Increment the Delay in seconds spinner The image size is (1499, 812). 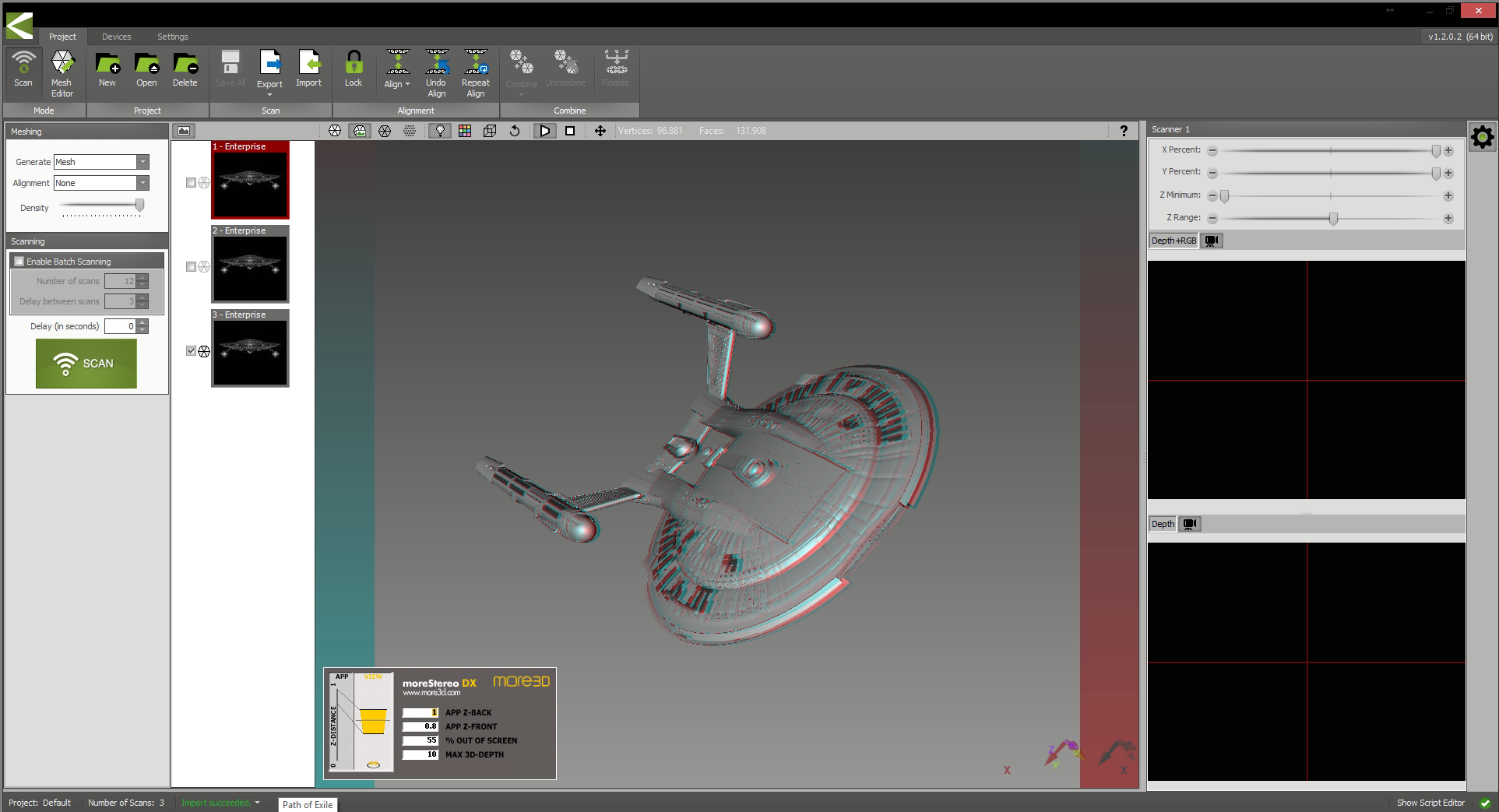143,323
